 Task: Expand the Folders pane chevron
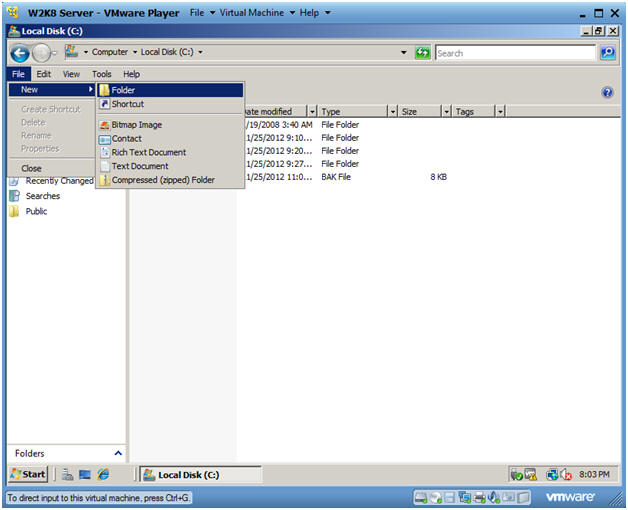point(118,453)
